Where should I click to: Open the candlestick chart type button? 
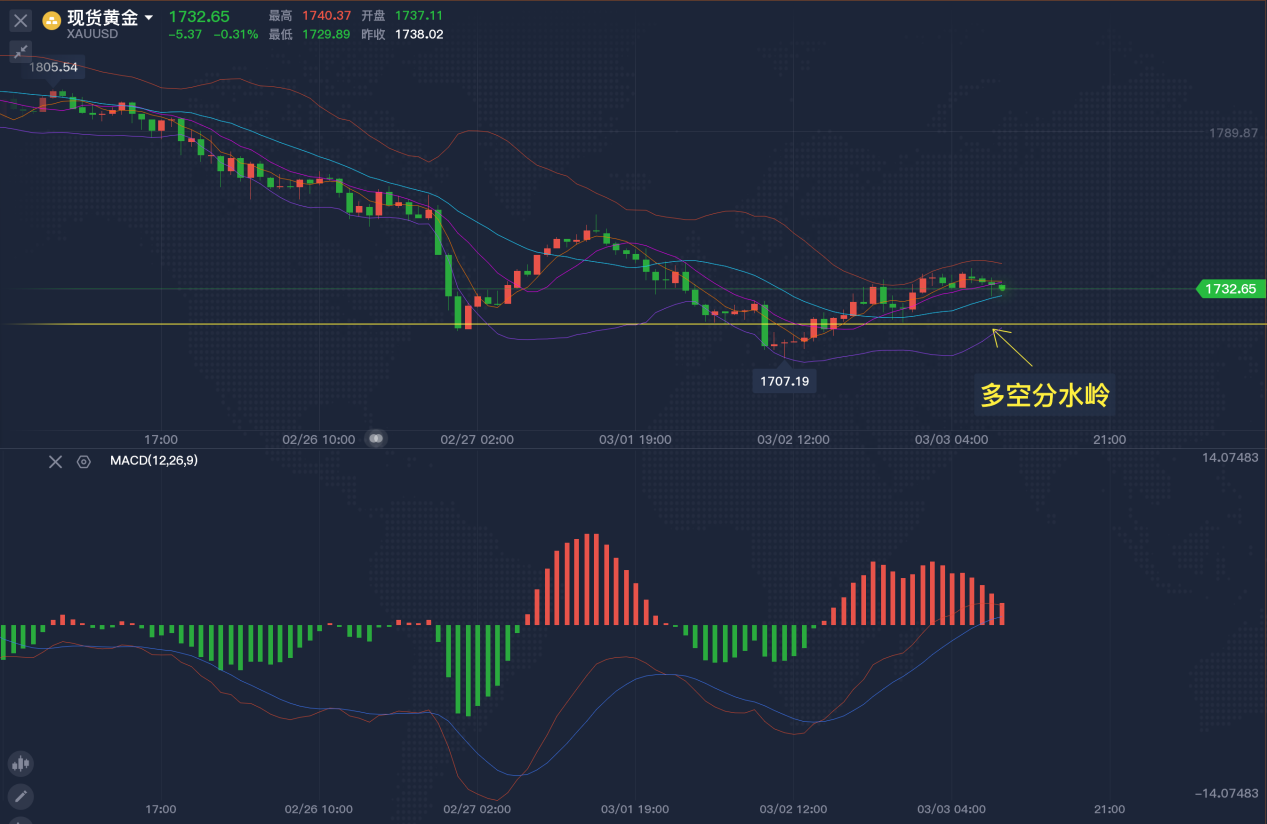coord(20,764)
